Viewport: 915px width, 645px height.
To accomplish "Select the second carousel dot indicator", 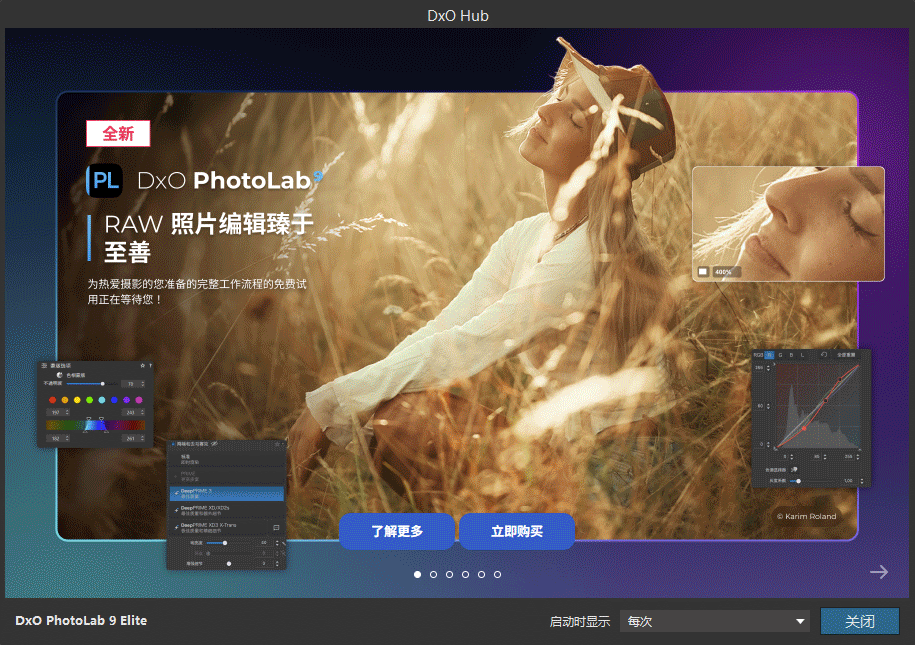I will 433,574.
